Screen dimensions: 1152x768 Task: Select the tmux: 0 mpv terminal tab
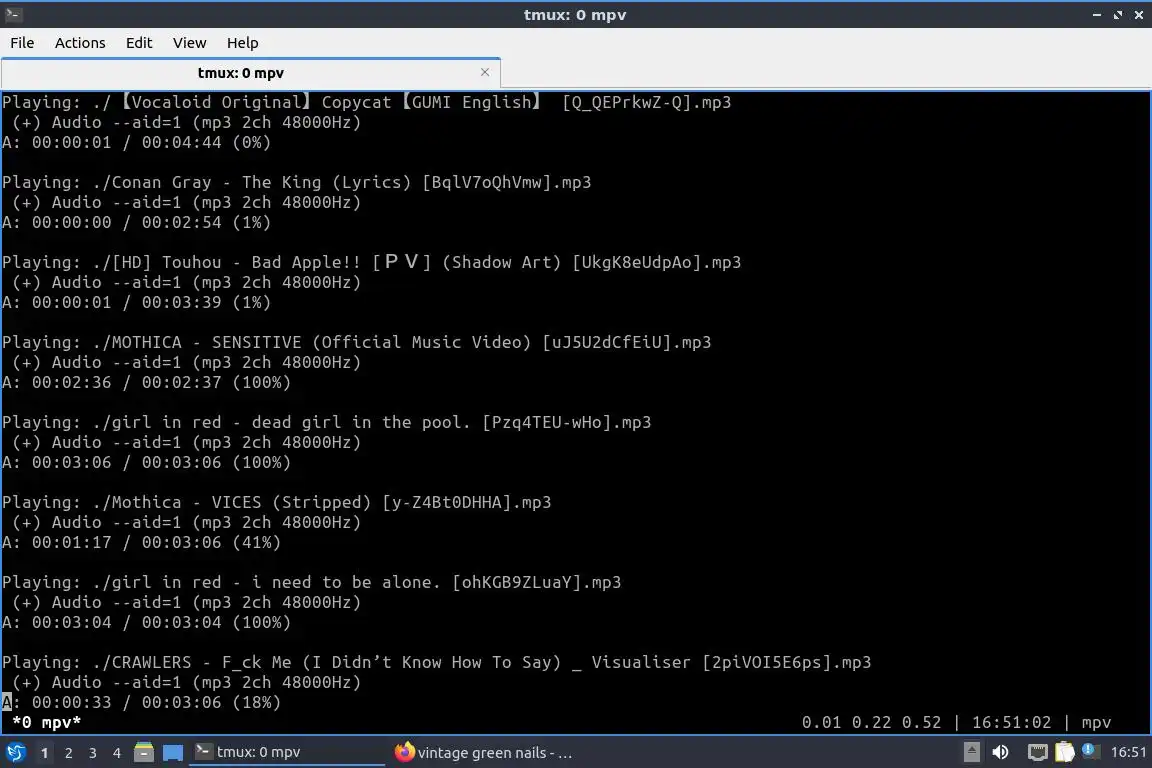(251, 73)
